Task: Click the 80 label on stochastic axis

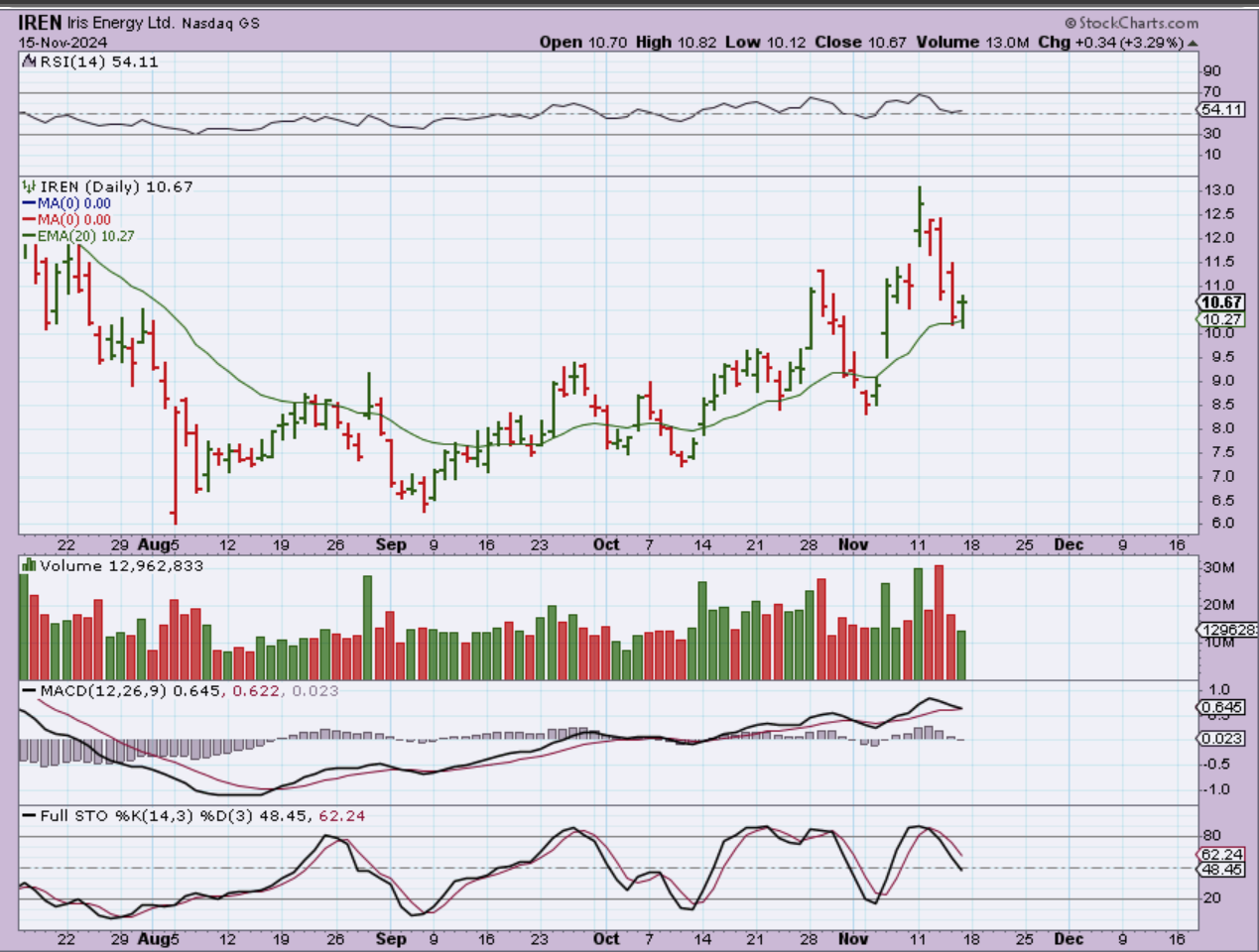Action: pos(1212,836)
